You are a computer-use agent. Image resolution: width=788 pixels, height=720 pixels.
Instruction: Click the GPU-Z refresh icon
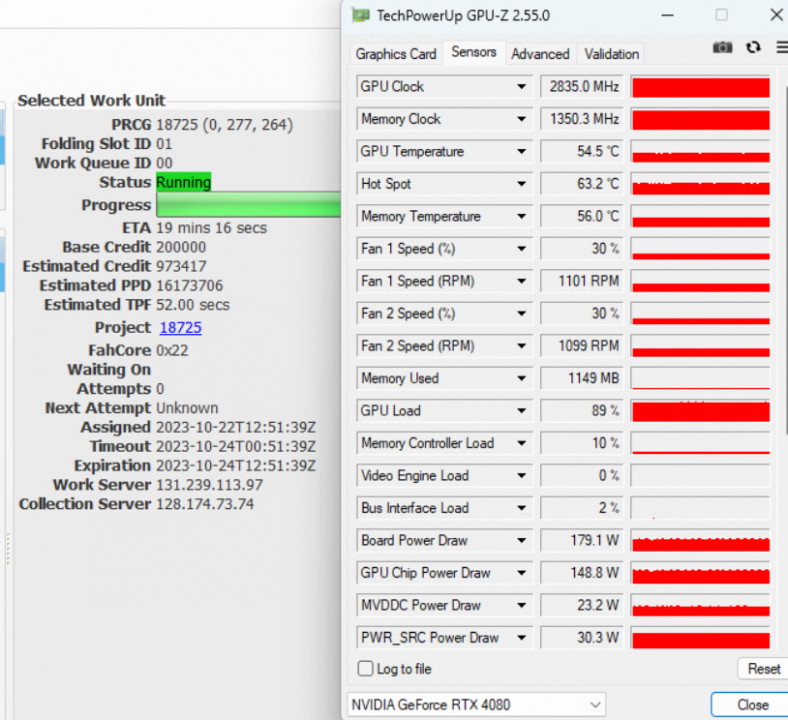point(753,47)
